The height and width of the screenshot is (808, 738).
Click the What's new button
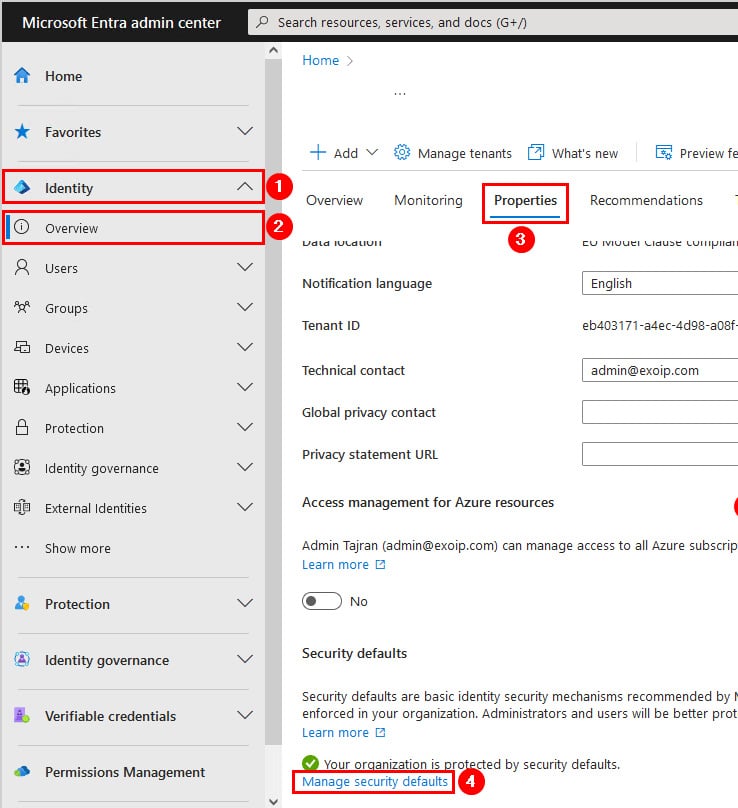coord(573,153)
